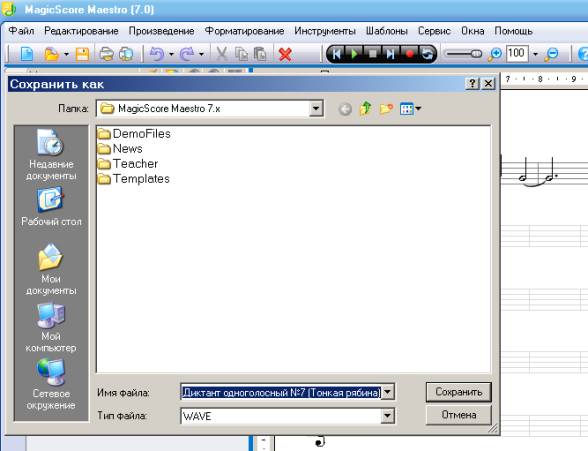This screenshot has height=451, width=588.
Task: Open the Окна menu
Action: [x=473, y=31]
